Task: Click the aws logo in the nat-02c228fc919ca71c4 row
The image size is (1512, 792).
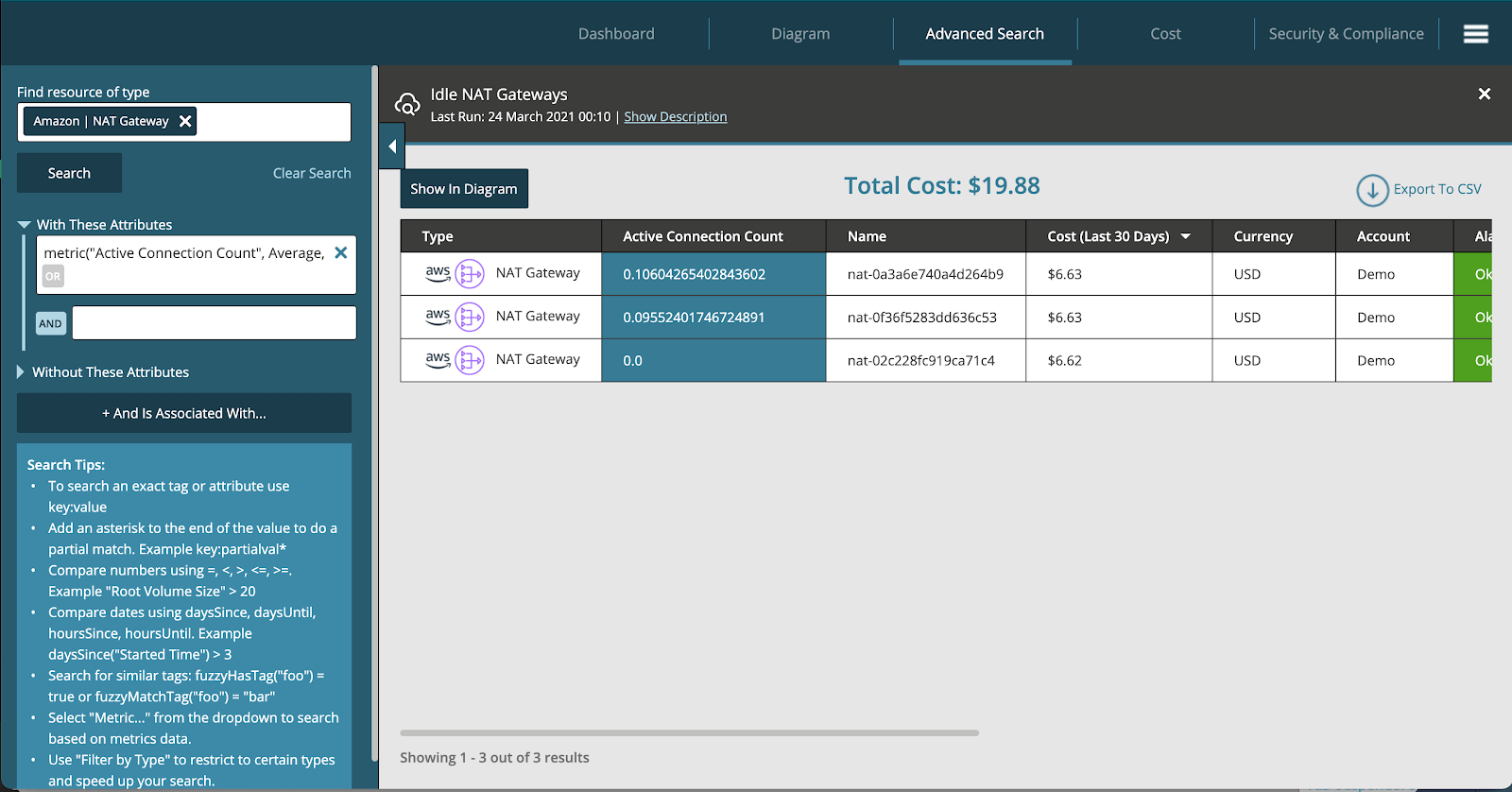Action: [x=438, y=360]
